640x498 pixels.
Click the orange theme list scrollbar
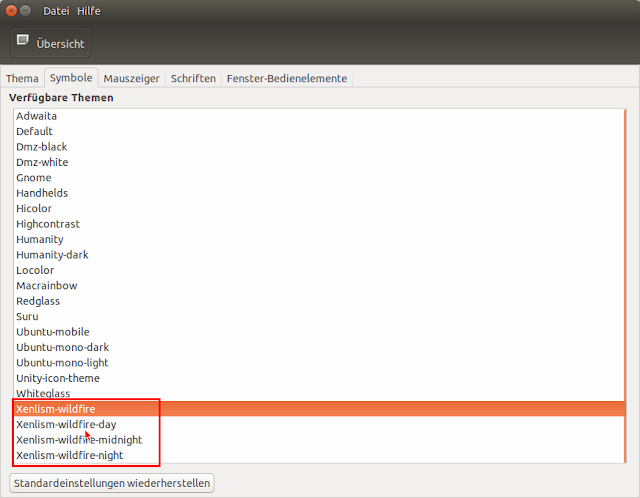[625, 286]
